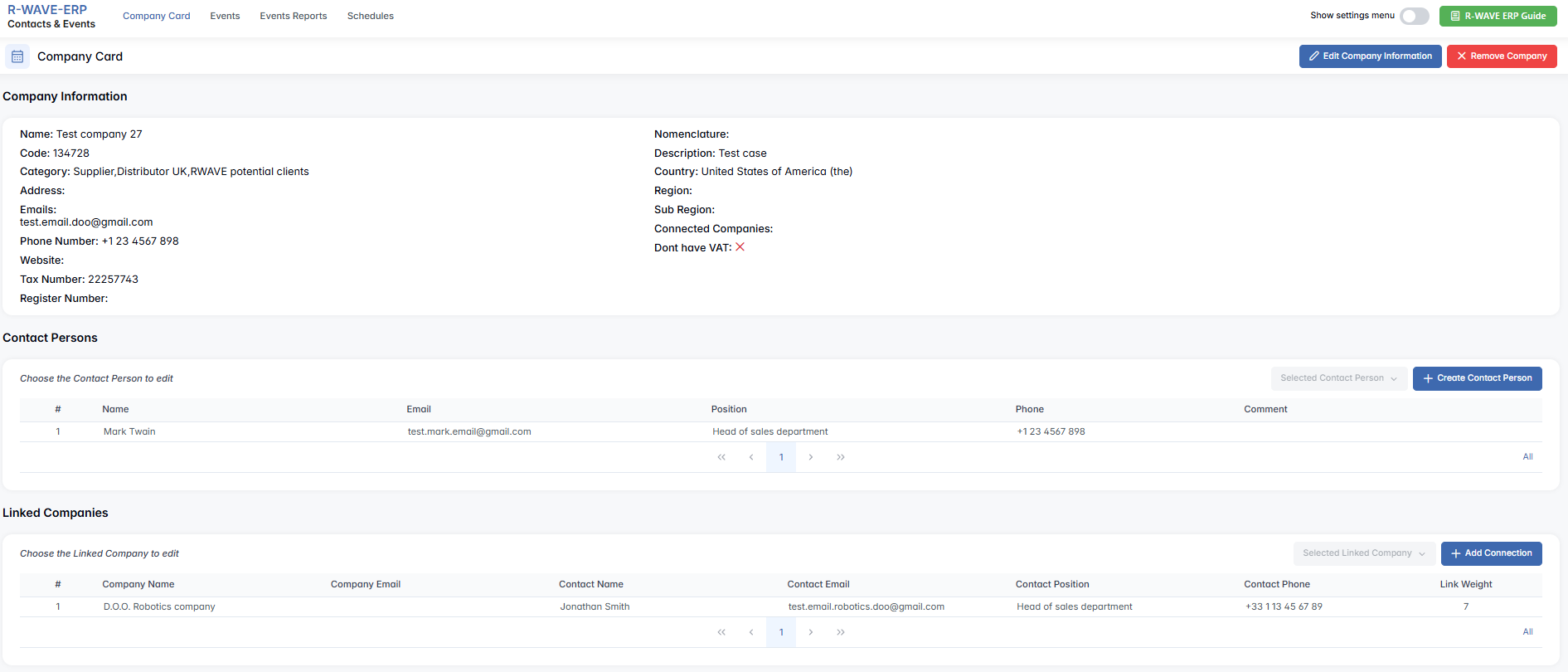Select the Mark Twain contact row
The height and width of the screenshot is (672, 1568).
[x=129, y=431]
